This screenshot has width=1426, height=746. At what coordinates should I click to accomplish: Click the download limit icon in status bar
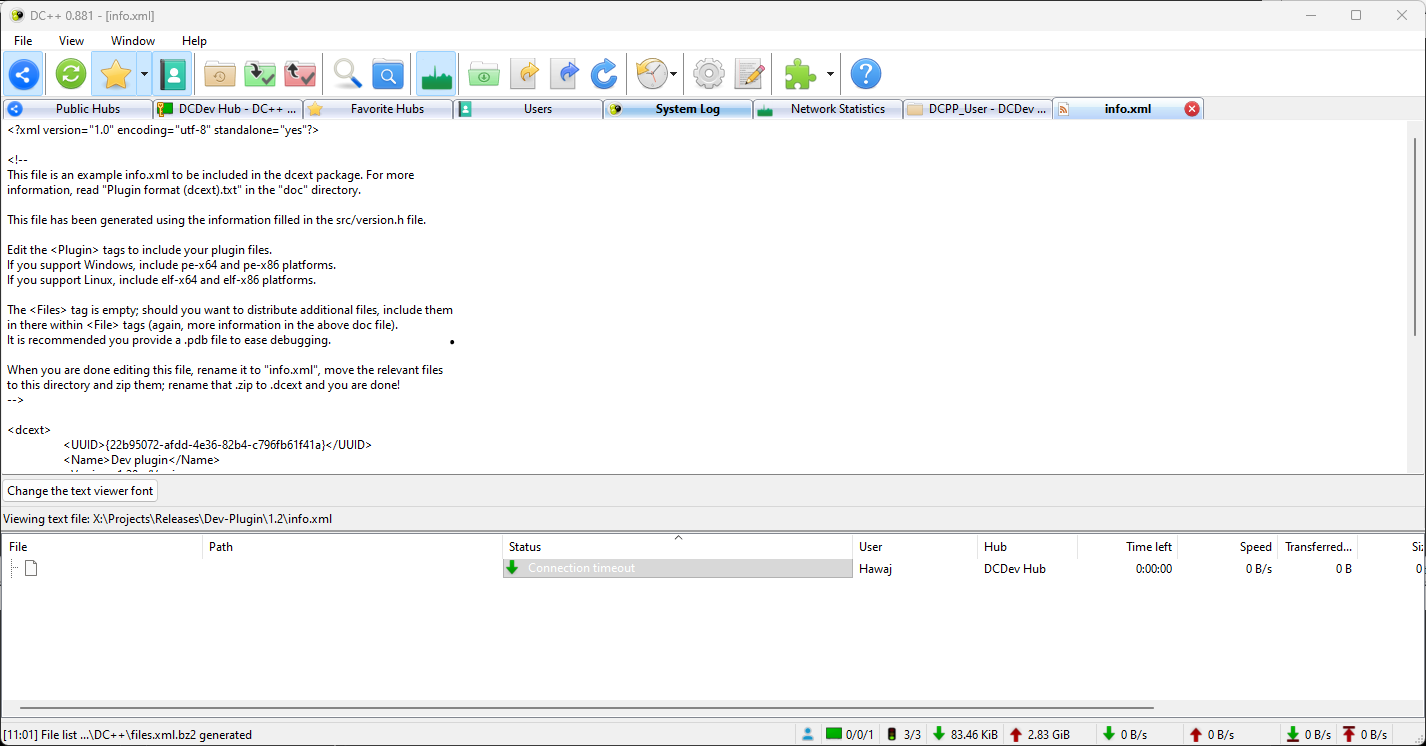1292,734
